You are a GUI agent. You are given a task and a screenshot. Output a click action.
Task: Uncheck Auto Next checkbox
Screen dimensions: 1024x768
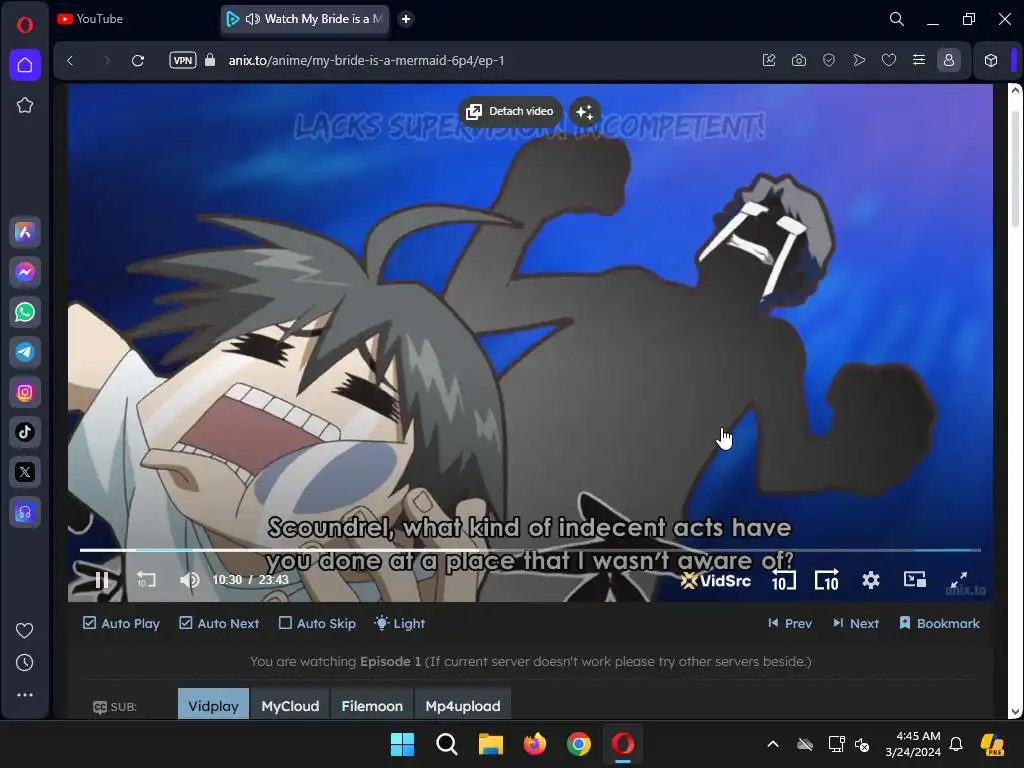click(185, 623)
